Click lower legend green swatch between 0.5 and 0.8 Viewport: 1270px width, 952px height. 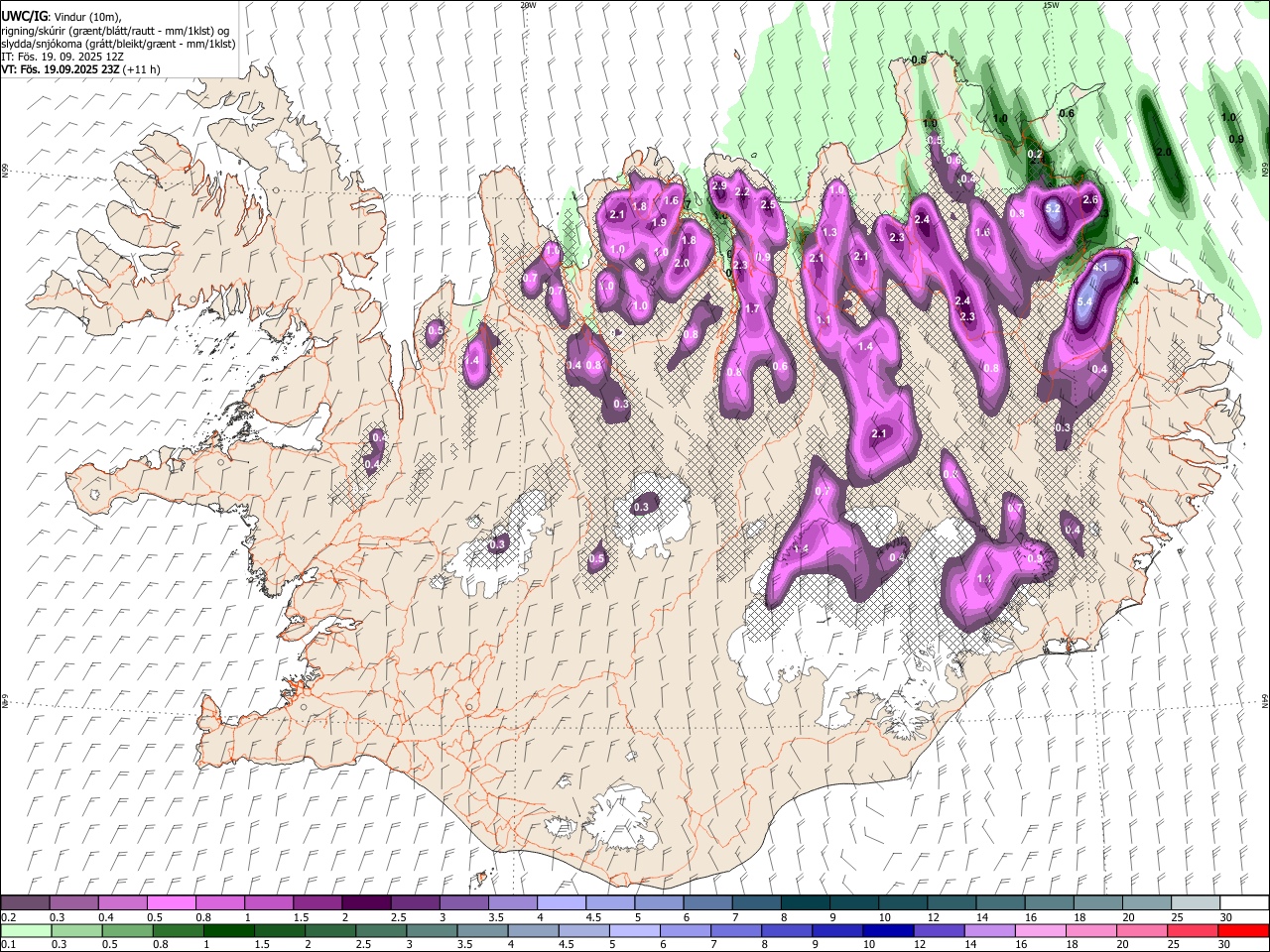point(178,930)
